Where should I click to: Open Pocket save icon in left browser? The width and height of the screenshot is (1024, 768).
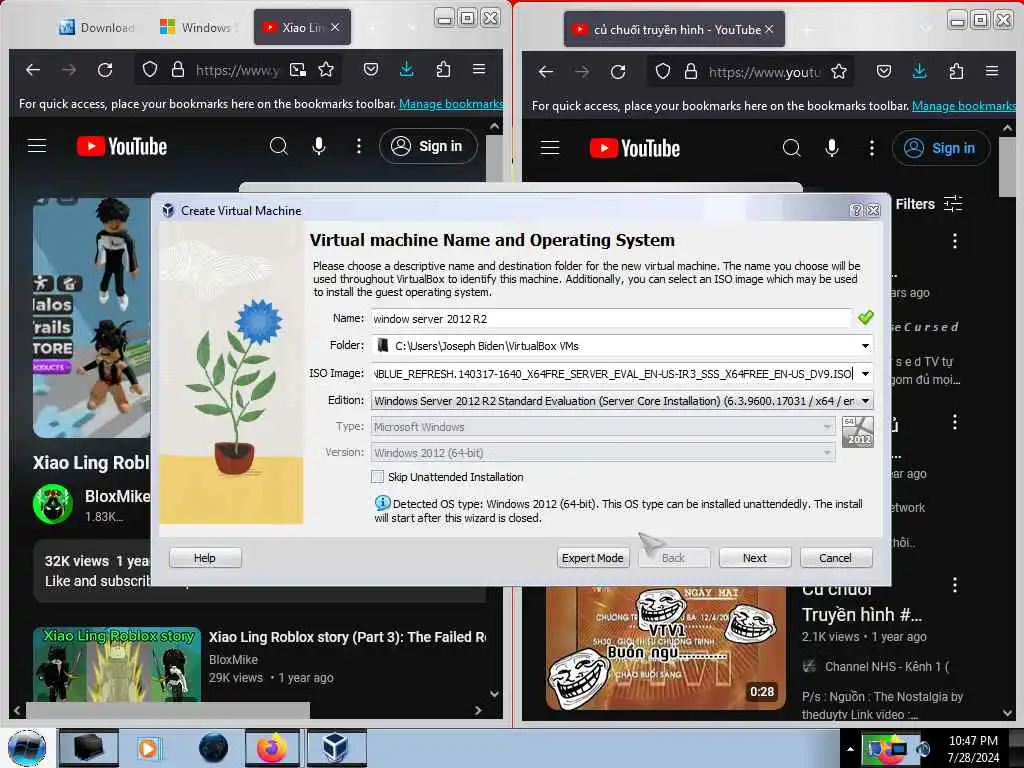[370, 69]
